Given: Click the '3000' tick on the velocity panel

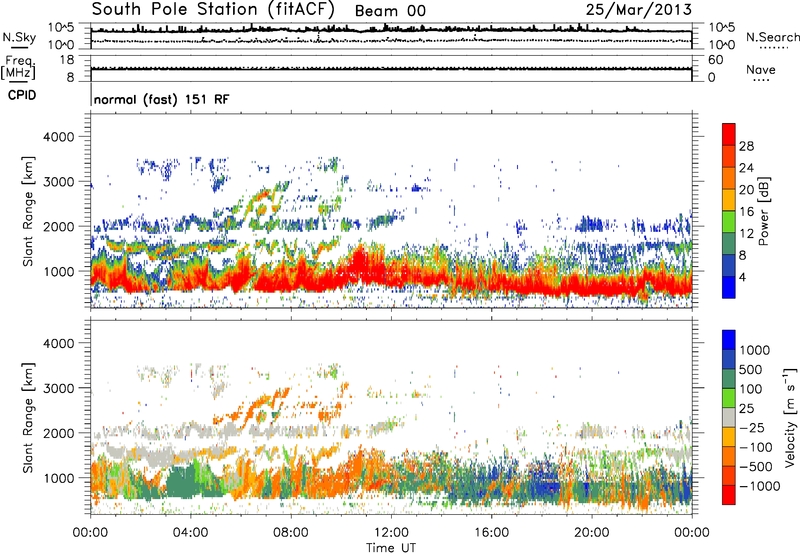Looking at the screenshot, I should 58,388.
